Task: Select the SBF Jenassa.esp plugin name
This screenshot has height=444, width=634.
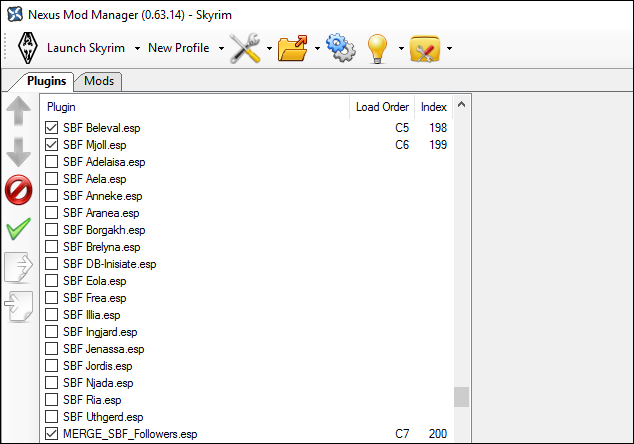Action: tap(104, 349)
